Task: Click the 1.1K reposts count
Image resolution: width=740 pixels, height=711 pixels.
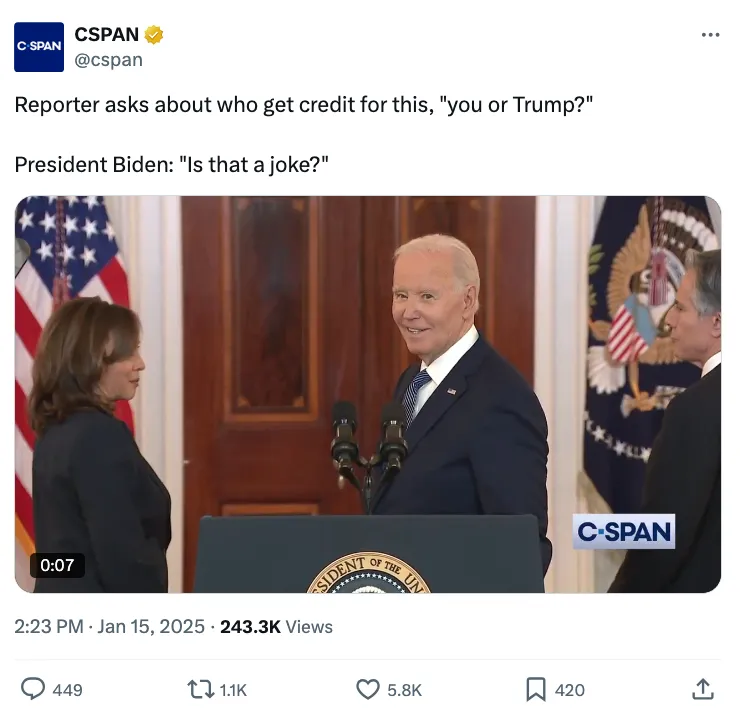Action: pos(233,690)
